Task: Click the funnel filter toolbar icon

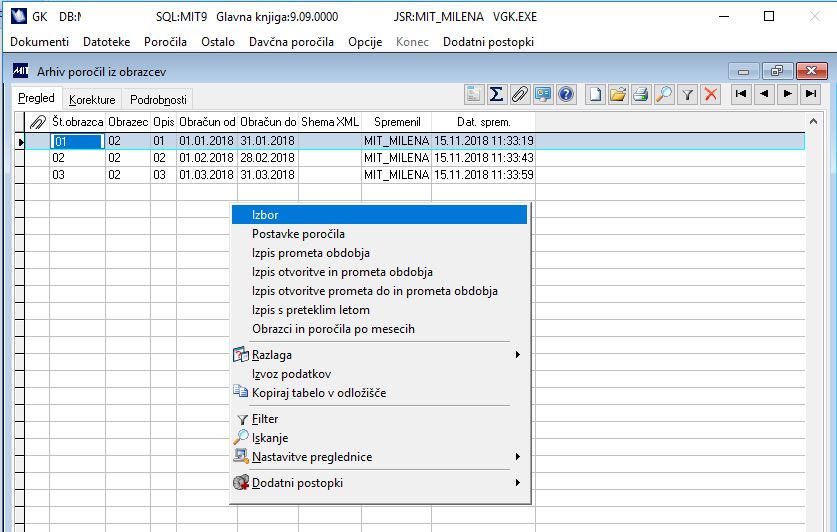Action: [x=688, y=95]
